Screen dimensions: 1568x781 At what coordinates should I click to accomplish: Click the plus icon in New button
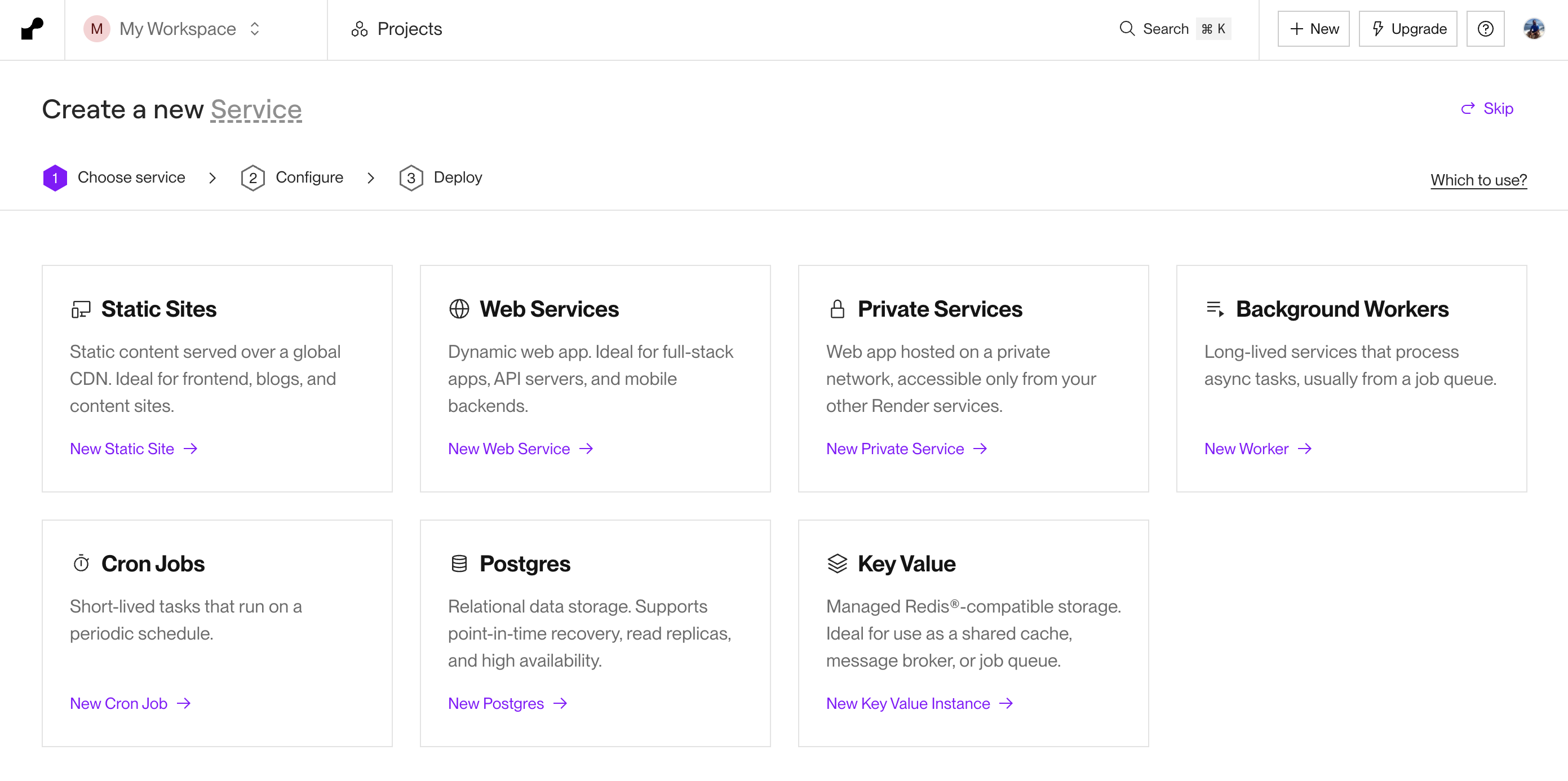click(x=1296, y=29)
